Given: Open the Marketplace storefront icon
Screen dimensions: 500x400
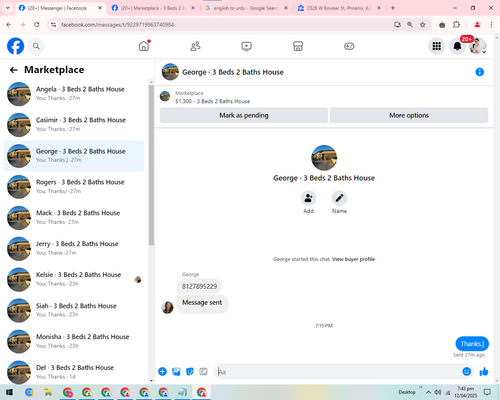Looking at the screenshot, I should (298, 46).
